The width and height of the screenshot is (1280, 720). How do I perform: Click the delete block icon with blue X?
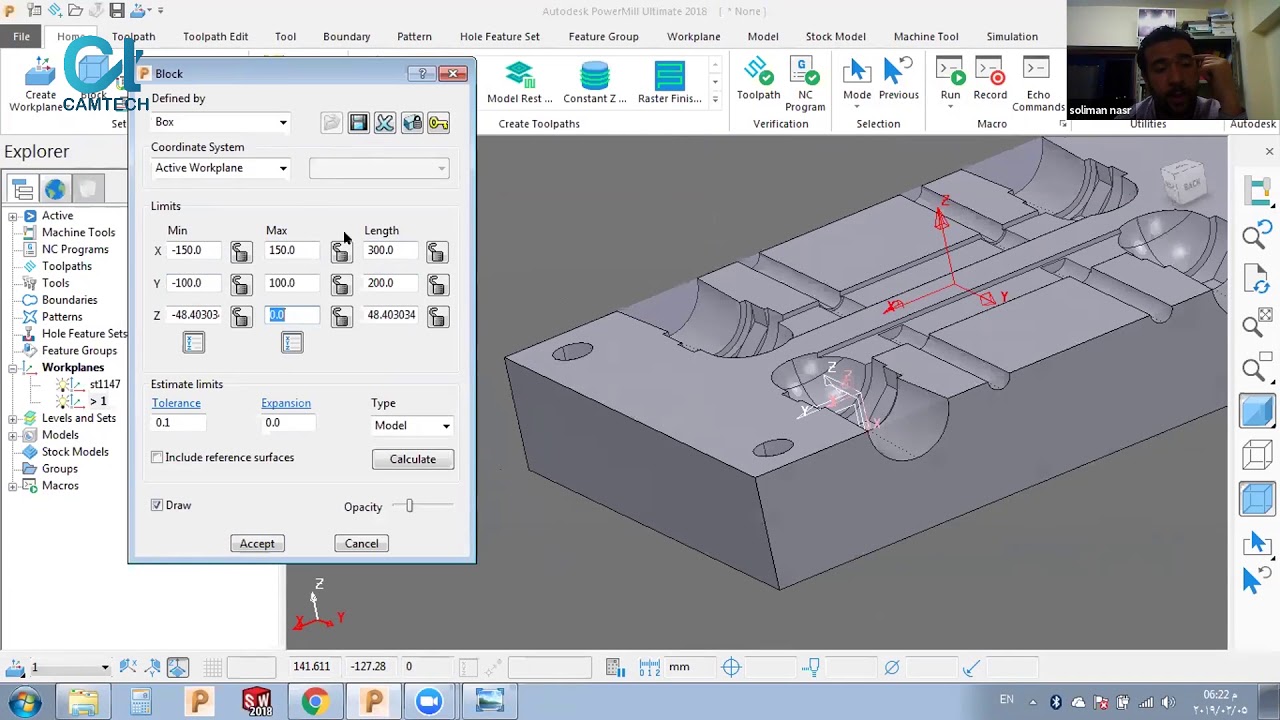[x=385, y=123]
